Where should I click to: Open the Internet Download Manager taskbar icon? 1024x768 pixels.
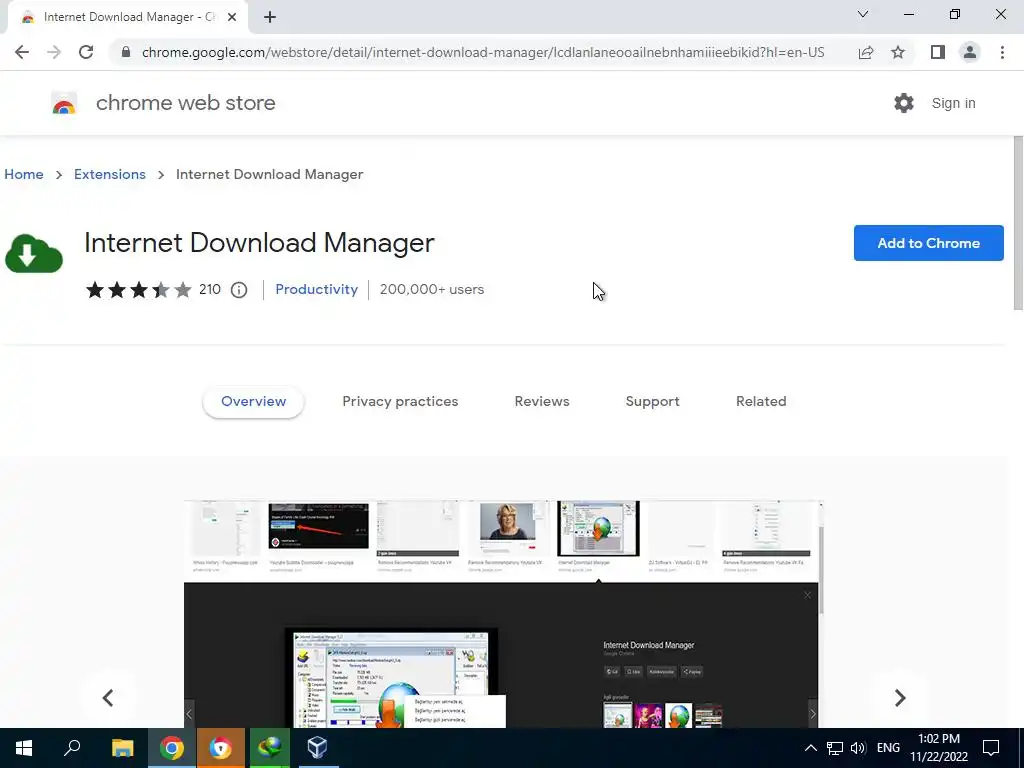(270, 748)
